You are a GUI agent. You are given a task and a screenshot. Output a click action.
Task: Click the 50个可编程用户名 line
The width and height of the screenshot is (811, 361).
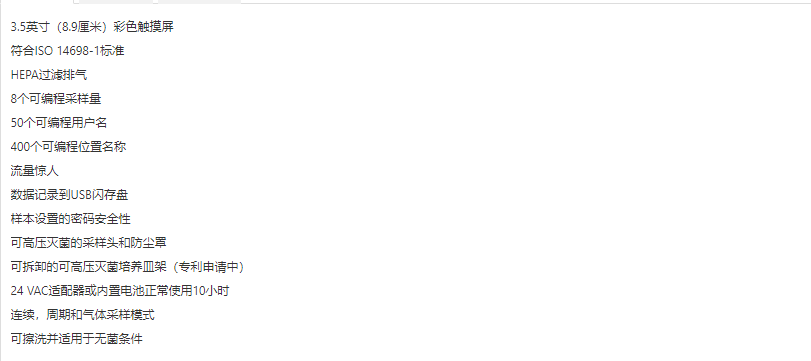tap(59, 123)
